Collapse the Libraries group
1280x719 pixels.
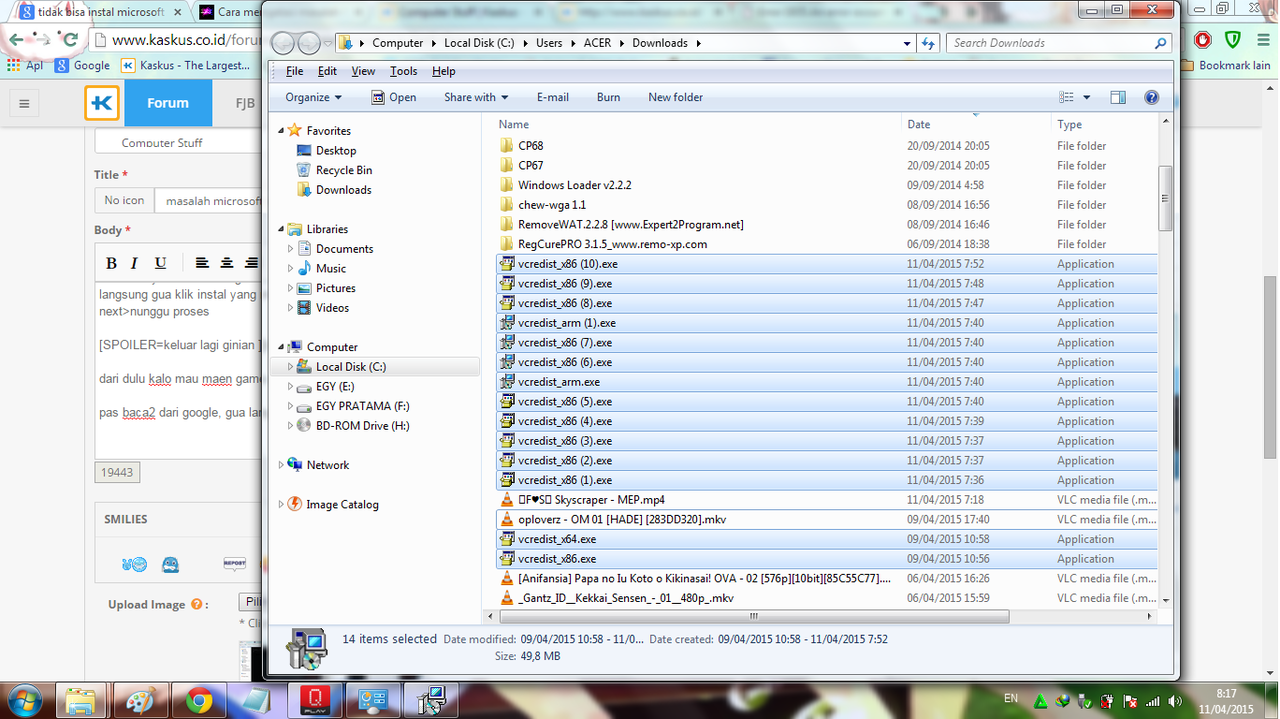click(x=281, y=229)
